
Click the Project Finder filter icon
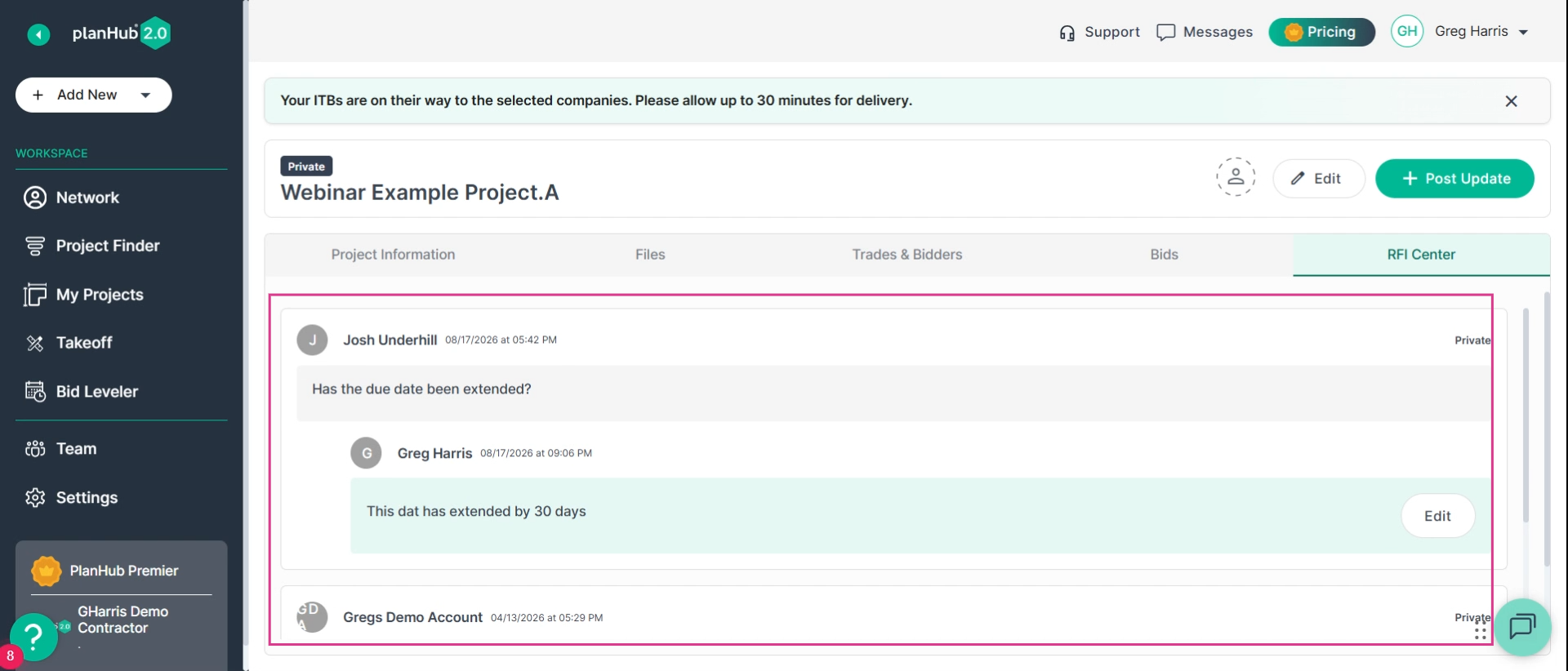point(35,246)
